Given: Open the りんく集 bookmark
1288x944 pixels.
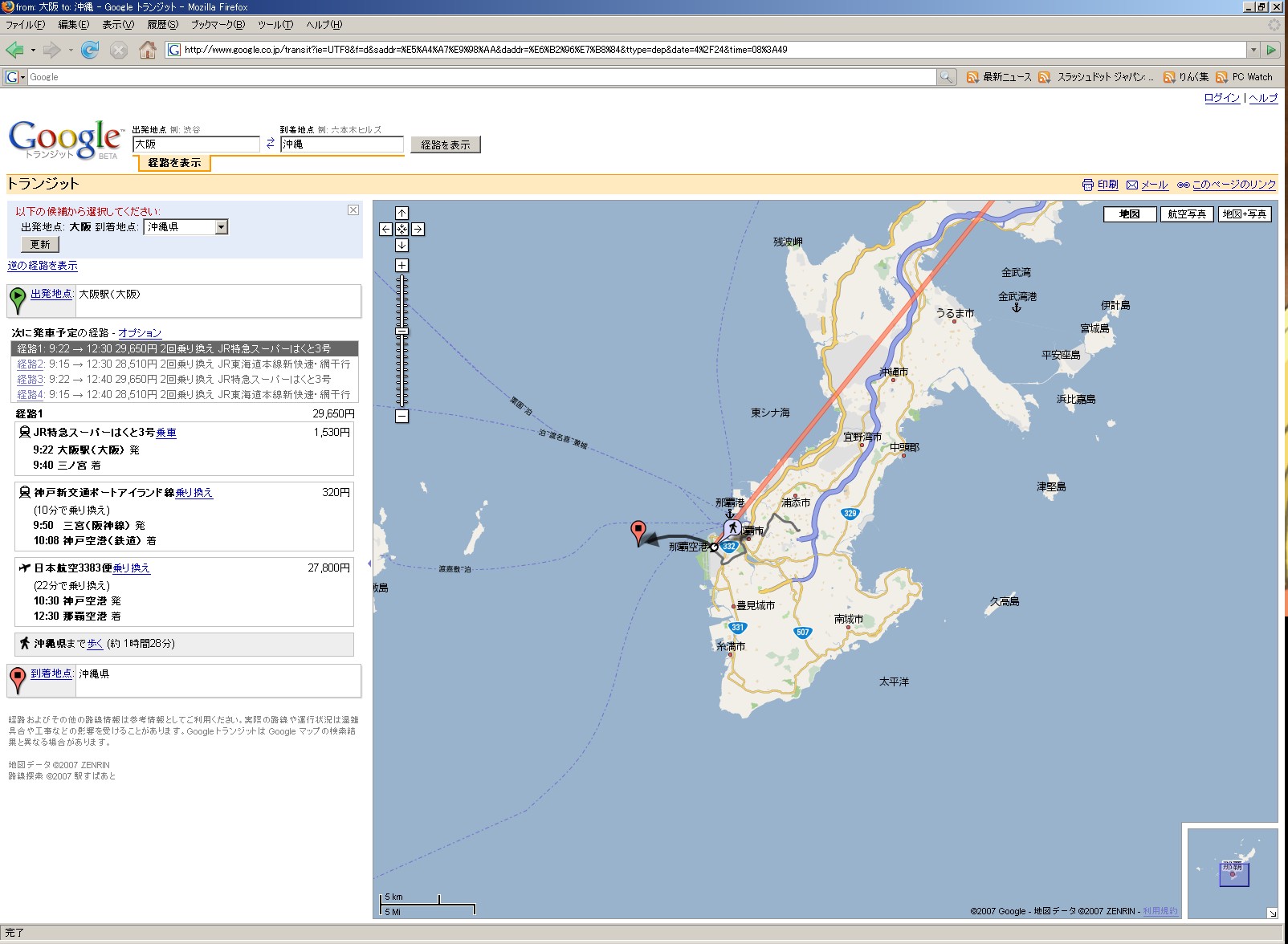Looking at the screenshot, I should tap(1186, 77).
